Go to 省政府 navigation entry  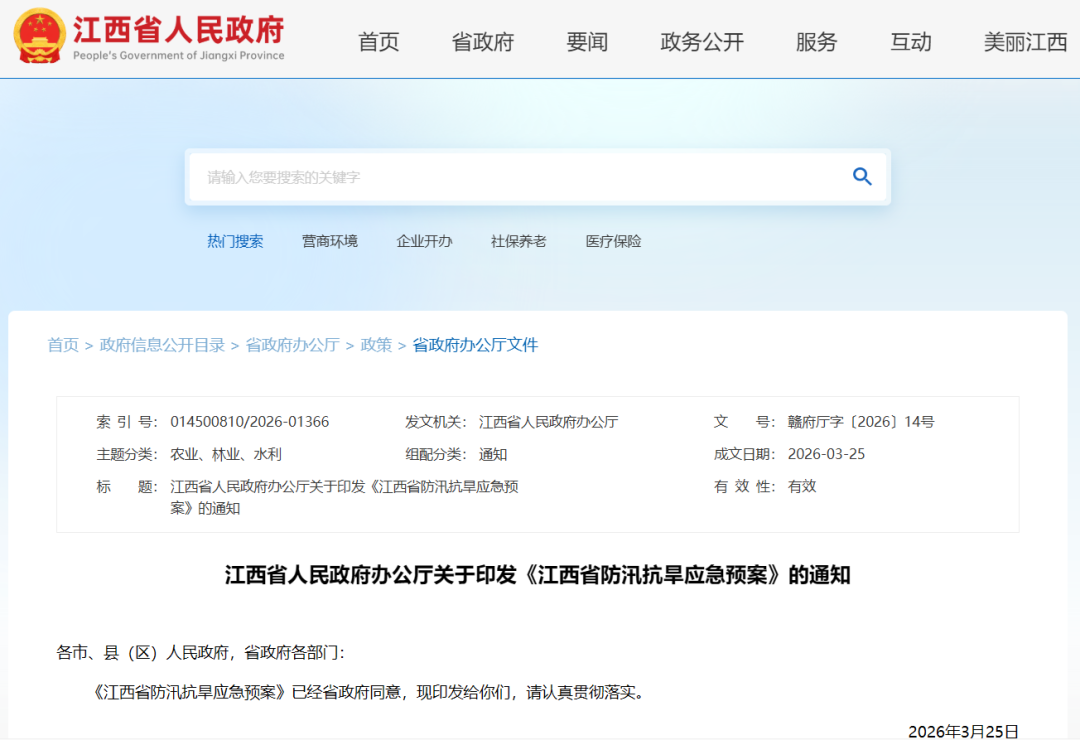click(x=482, y=42)
